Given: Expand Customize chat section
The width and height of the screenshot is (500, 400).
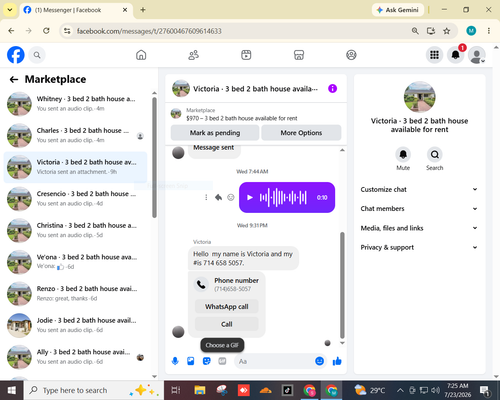Looking at the screenshot, I should pos(419,189).
